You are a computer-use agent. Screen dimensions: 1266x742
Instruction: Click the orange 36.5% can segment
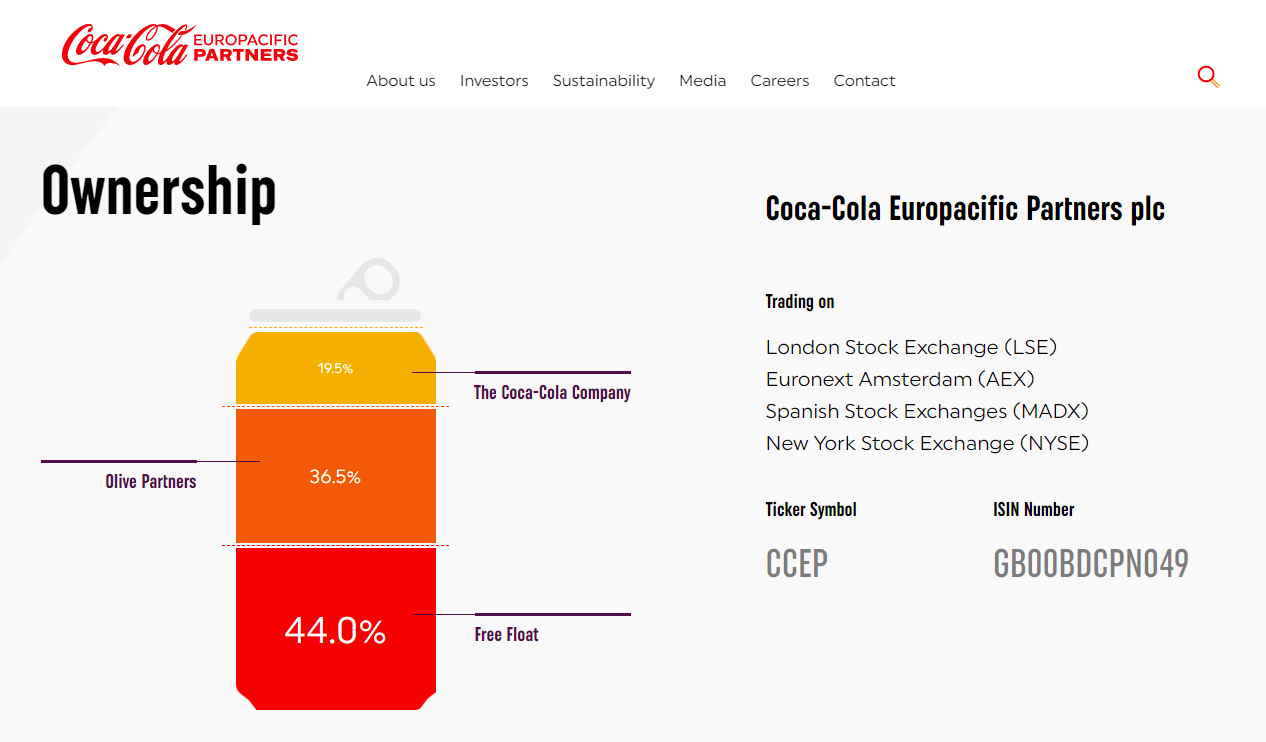tap(336, 477)
